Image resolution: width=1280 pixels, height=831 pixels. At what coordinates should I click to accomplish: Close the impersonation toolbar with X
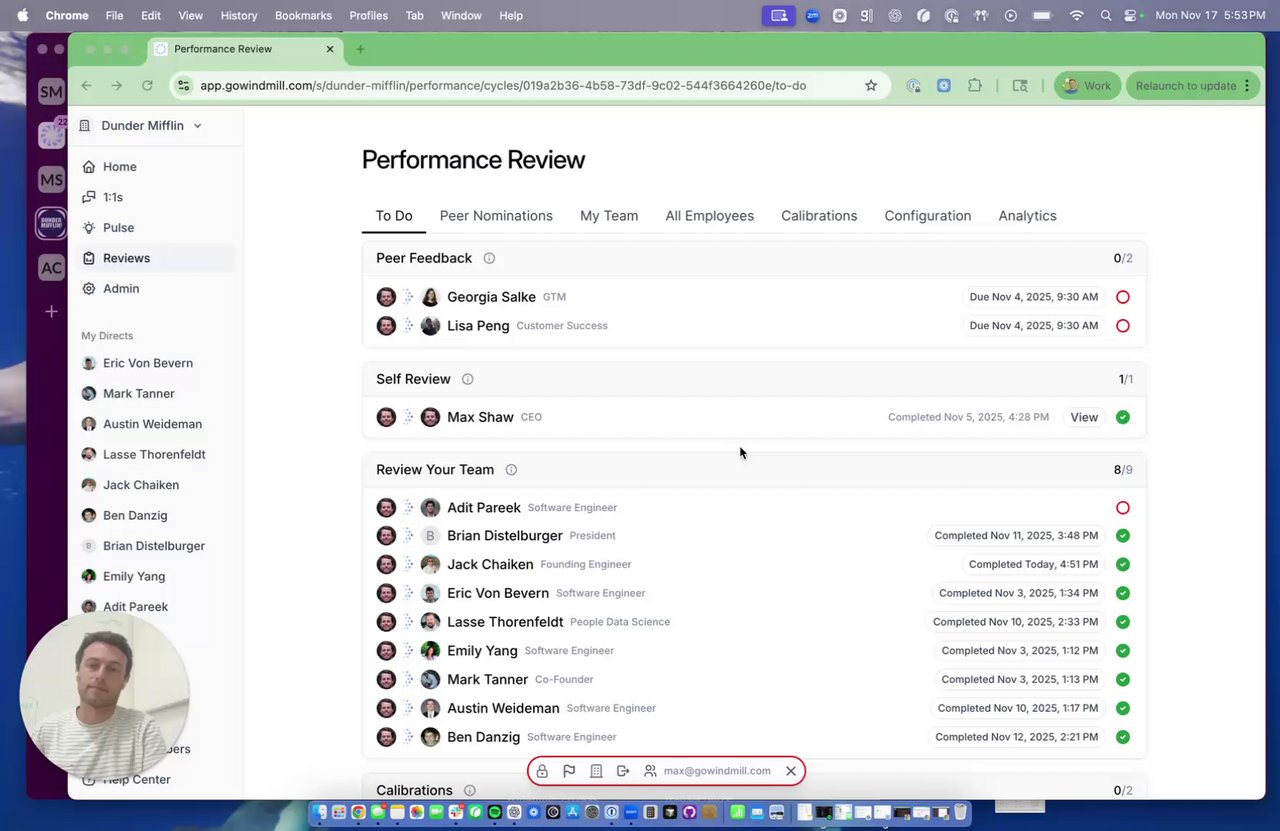[x=791, y=771]
